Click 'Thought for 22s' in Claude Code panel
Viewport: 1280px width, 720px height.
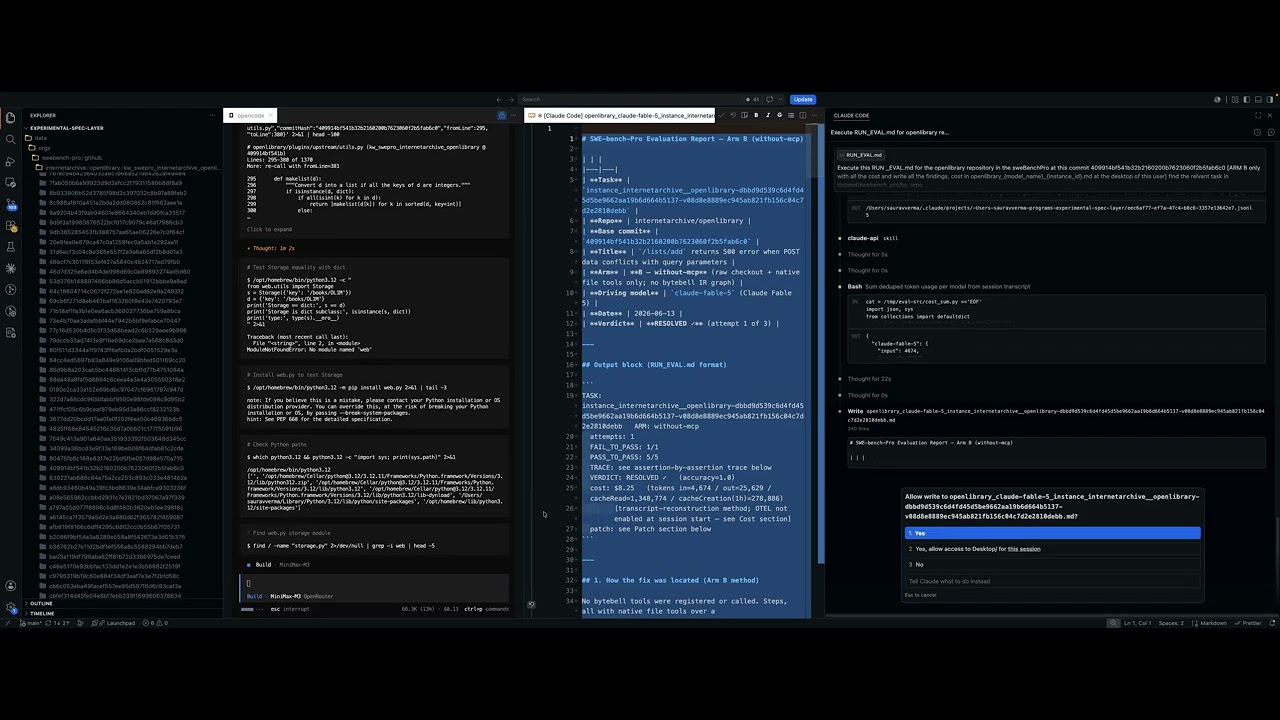(869, 379)
